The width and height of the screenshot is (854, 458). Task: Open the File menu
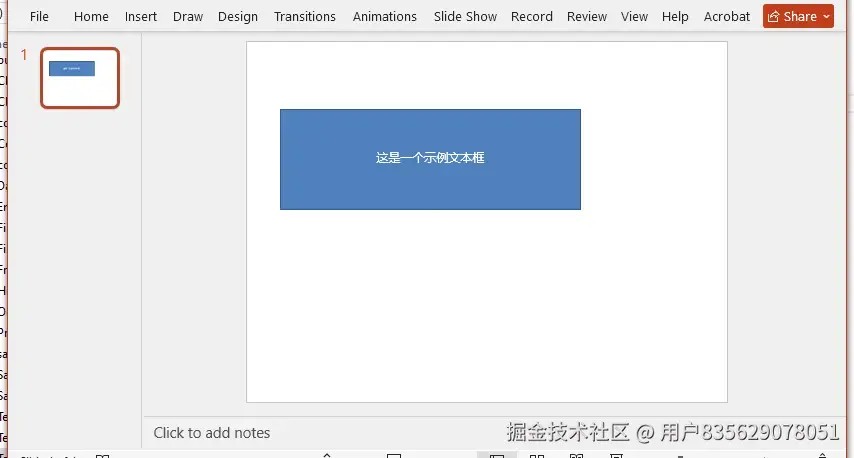tap(39, 17)
